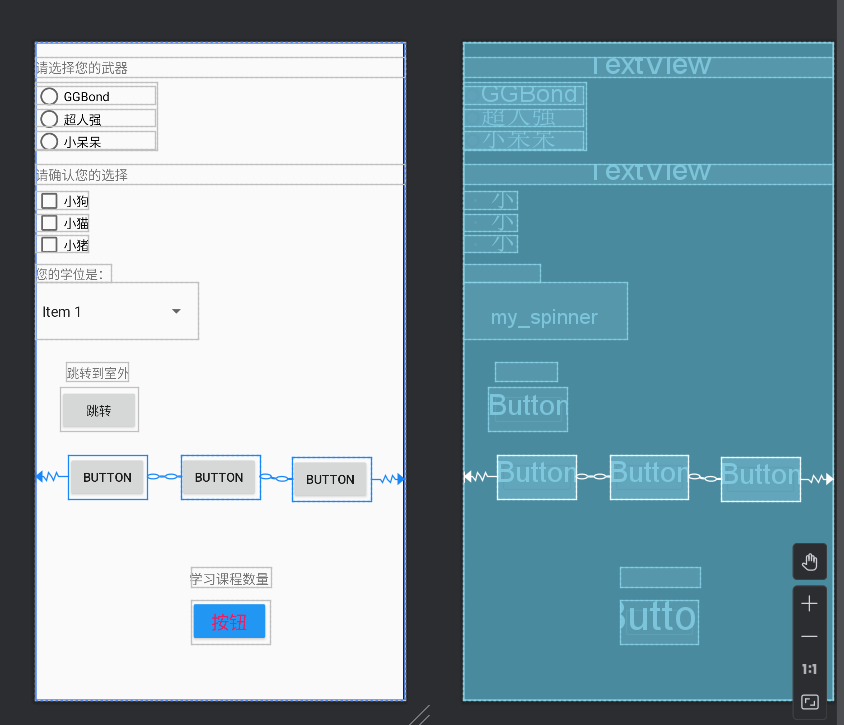Open the Item 1 spinner dropdown
This screenshot has width=844, height=725.
tap(117, 311)
